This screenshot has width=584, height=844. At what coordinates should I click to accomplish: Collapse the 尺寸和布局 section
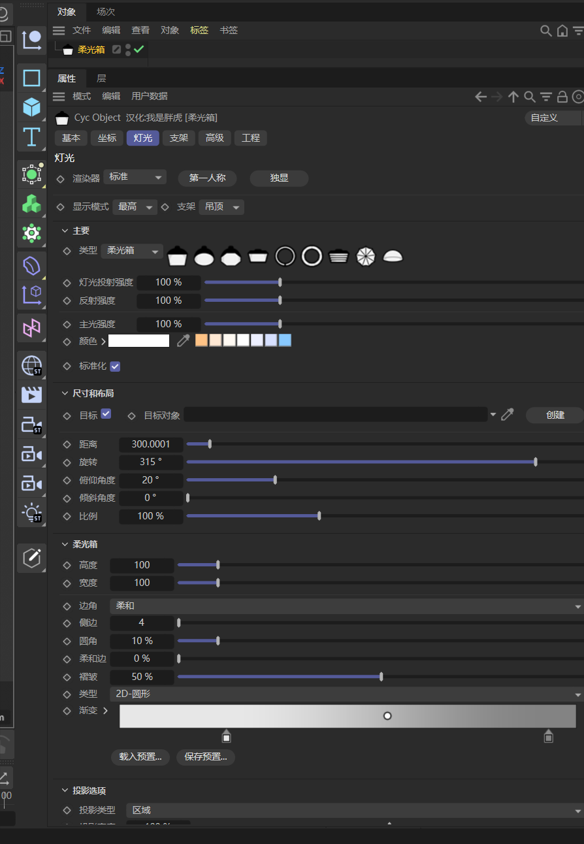pyautogui.click(x=65, y=393)
